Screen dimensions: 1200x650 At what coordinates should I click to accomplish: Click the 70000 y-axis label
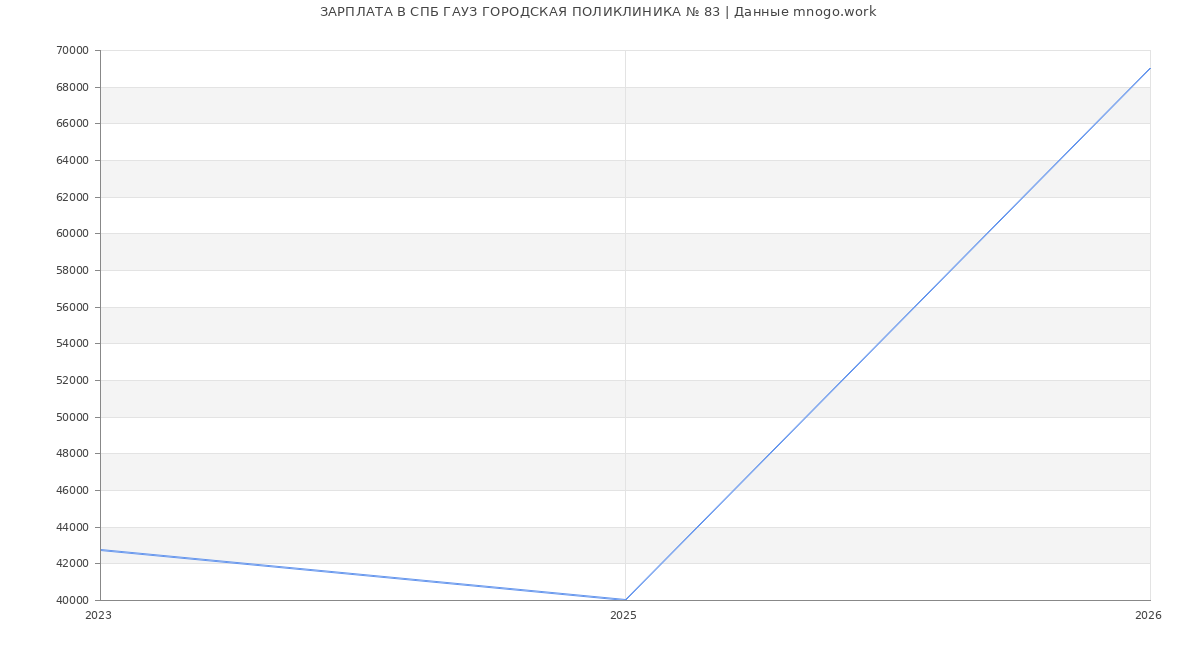72,50
